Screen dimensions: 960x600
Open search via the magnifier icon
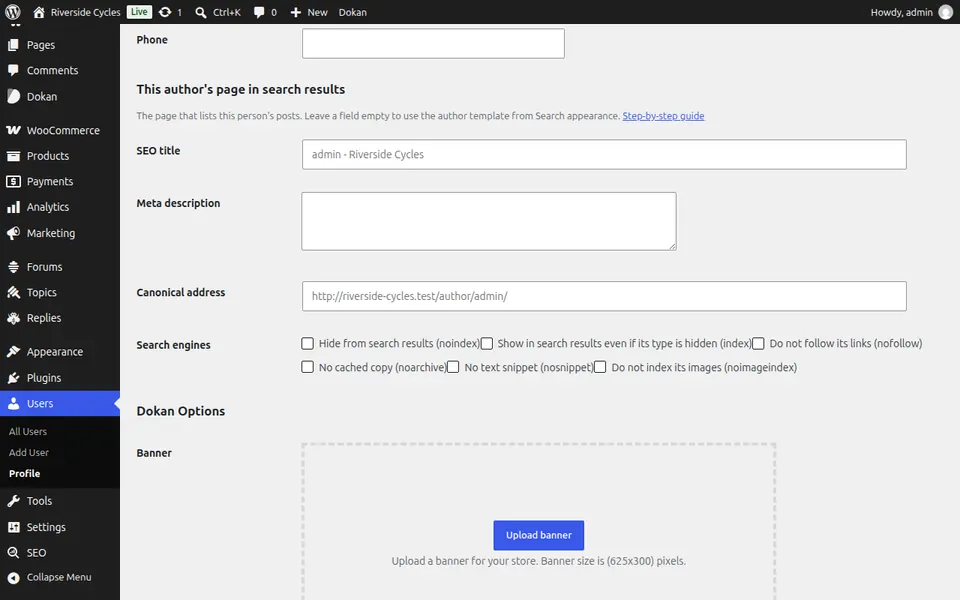click(x=200, y=12)
